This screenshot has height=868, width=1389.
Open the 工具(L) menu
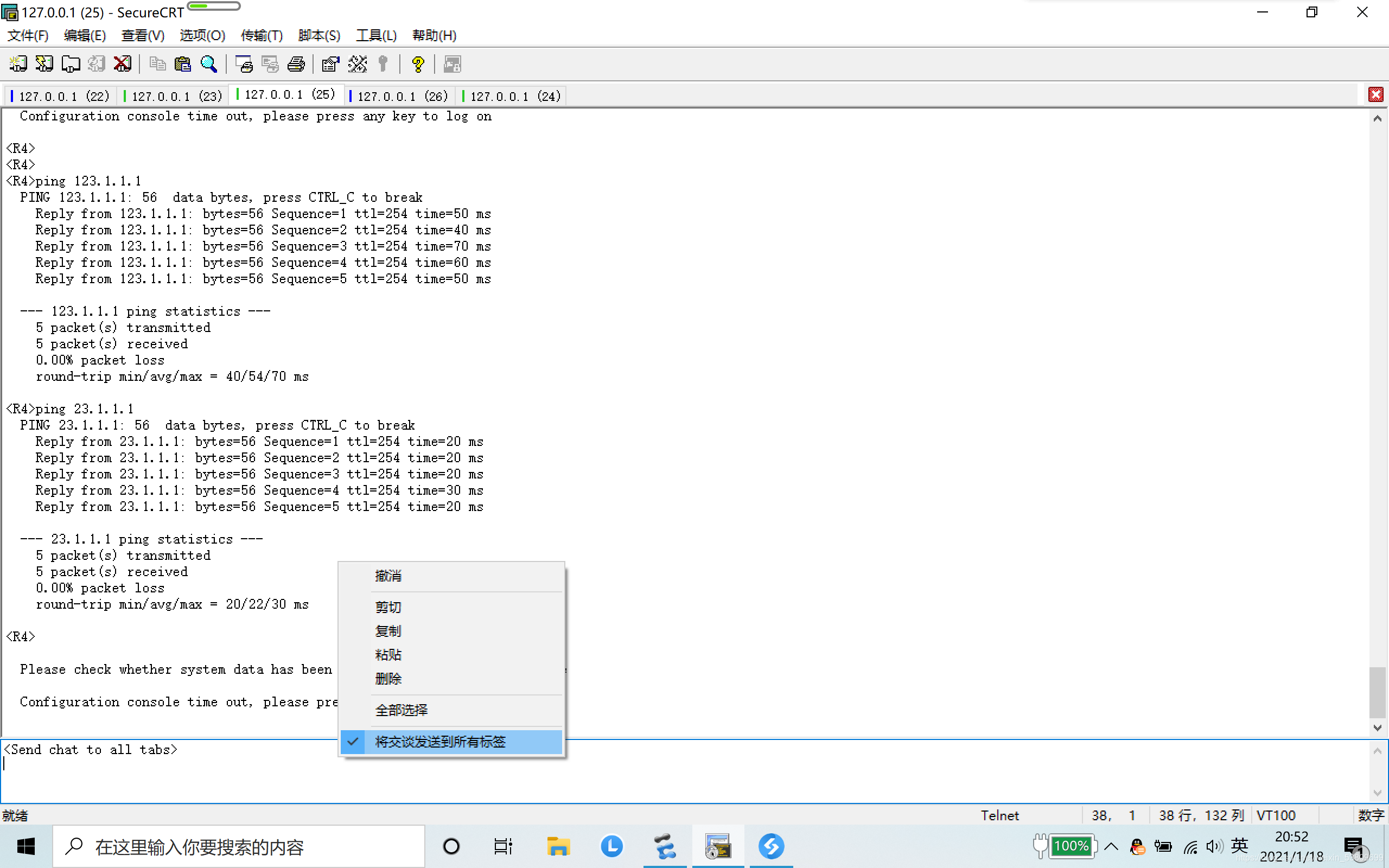pos(377,36)
